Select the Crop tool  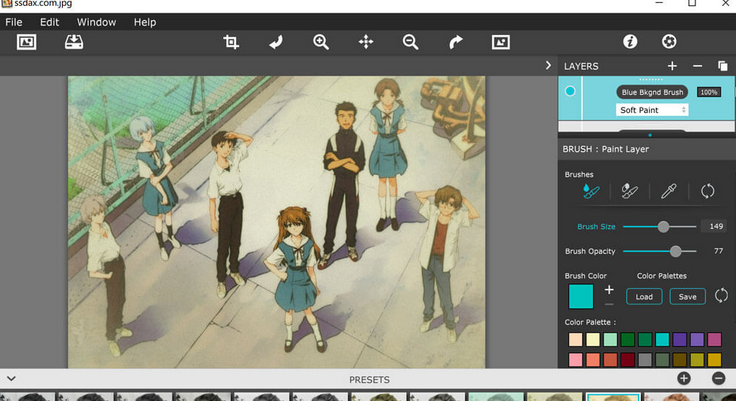tap(230, 42)
